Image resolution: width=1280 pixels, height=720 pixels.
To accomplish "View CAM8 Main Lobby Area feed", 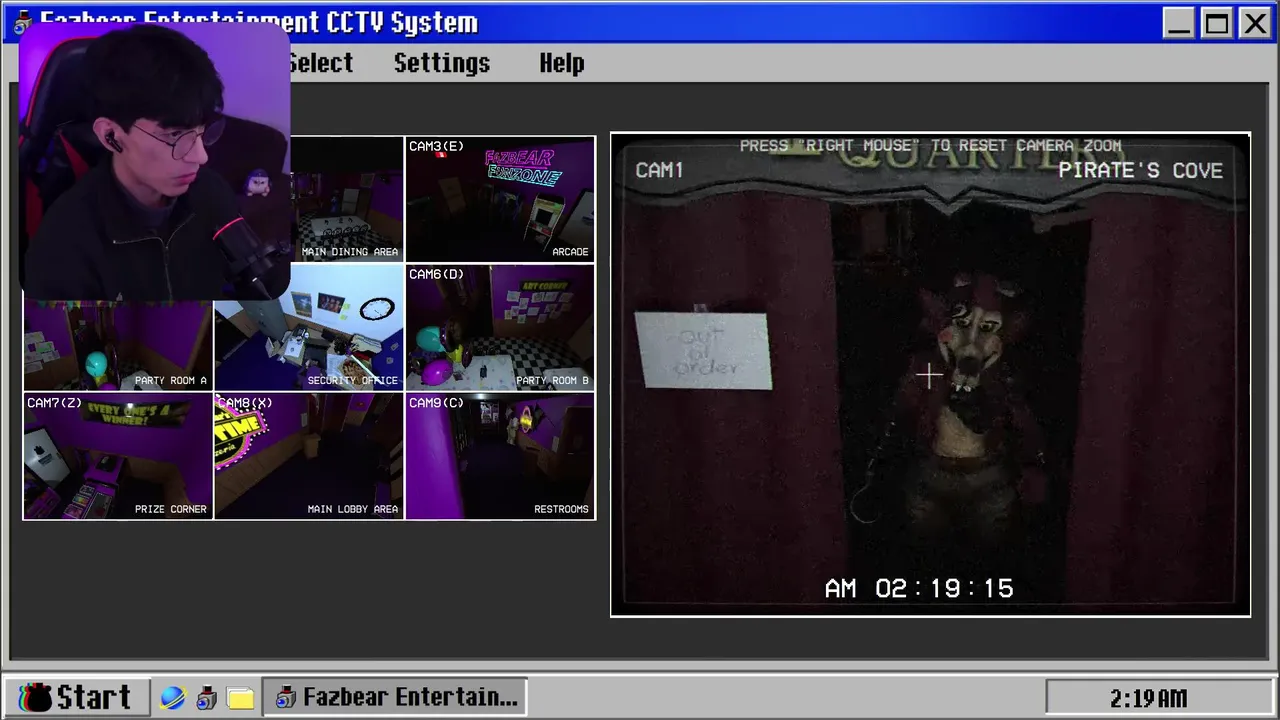I will [309, 456].
